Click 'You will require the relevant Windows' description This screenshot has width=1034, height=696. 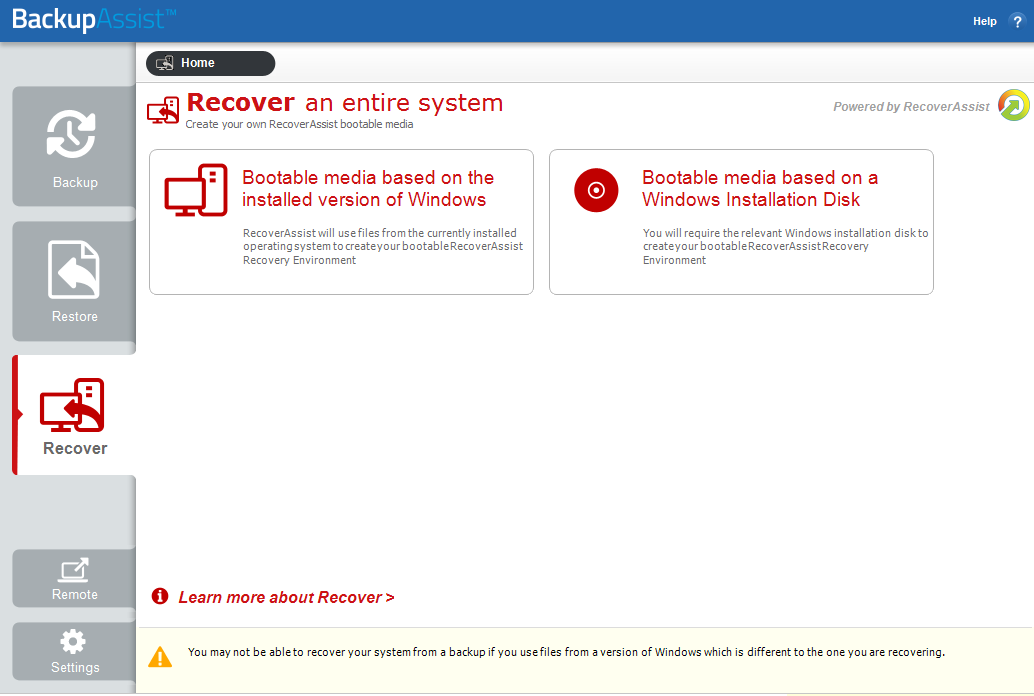785,247
